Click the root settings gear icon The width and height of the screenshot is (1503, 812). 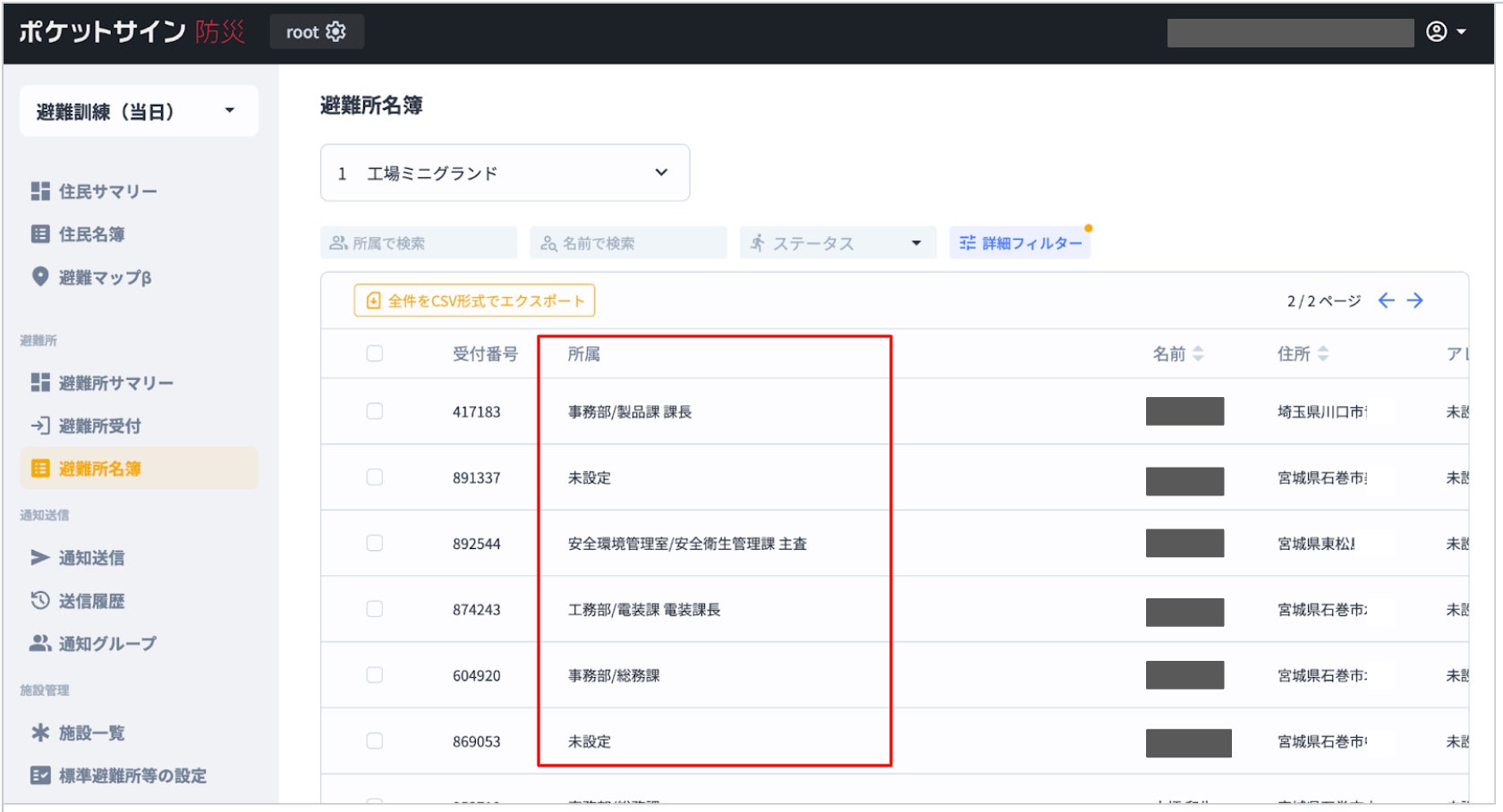(x=335, y=32)
